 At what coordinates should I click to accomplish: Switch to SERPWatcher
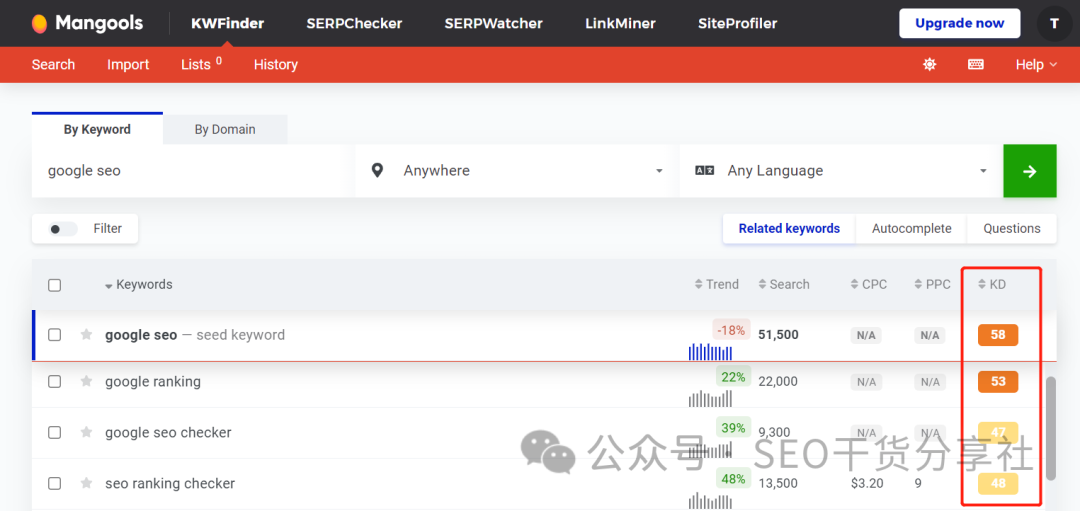[493, 23]
